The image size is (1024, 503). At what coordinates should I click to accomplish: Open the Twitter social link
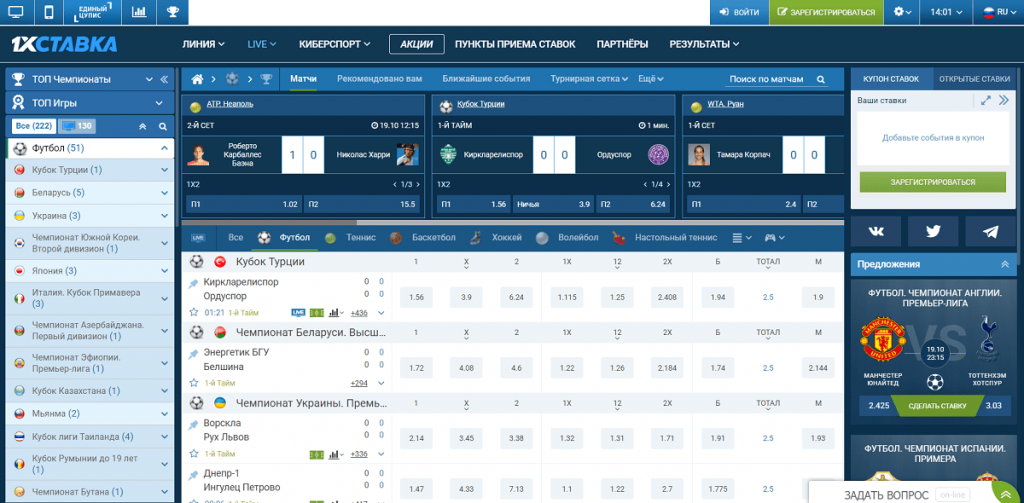coord(933,231)
